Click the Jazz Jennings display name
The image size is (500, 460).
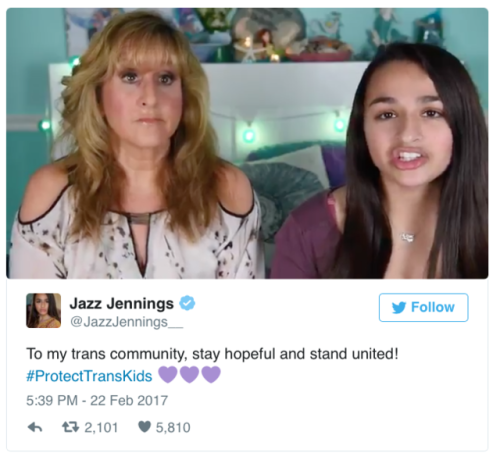tap(122, 303)
